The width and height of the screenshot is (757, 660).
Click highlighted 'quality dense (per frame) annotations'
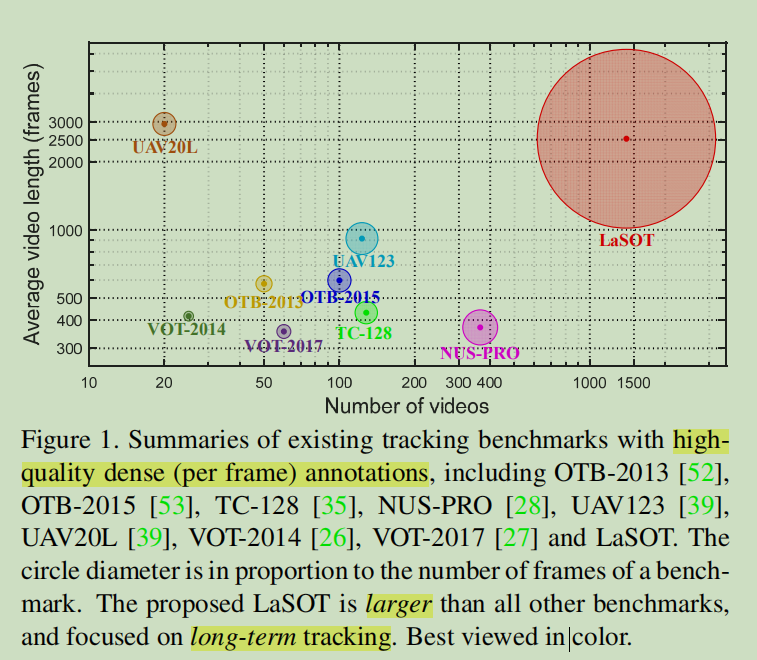(x=224, y=473)
